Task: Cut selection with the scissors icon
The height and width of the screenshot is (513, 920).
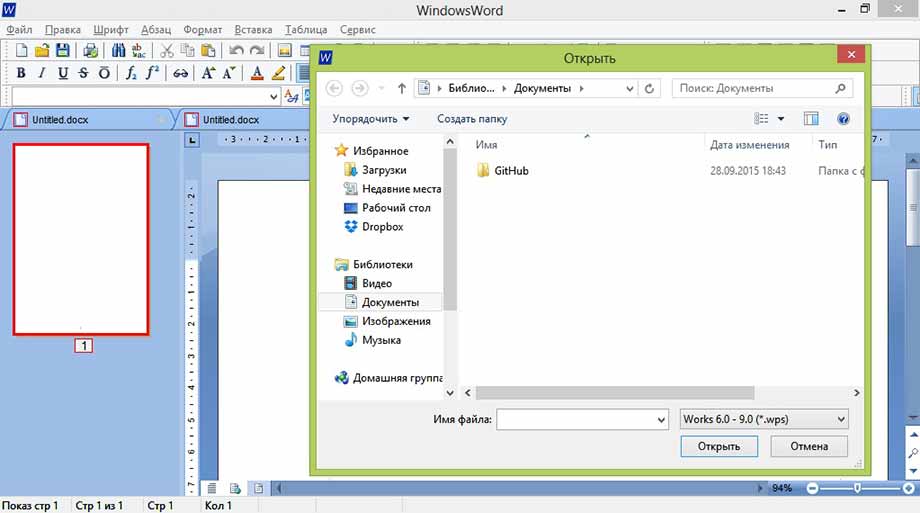Action: pos(167,50)
